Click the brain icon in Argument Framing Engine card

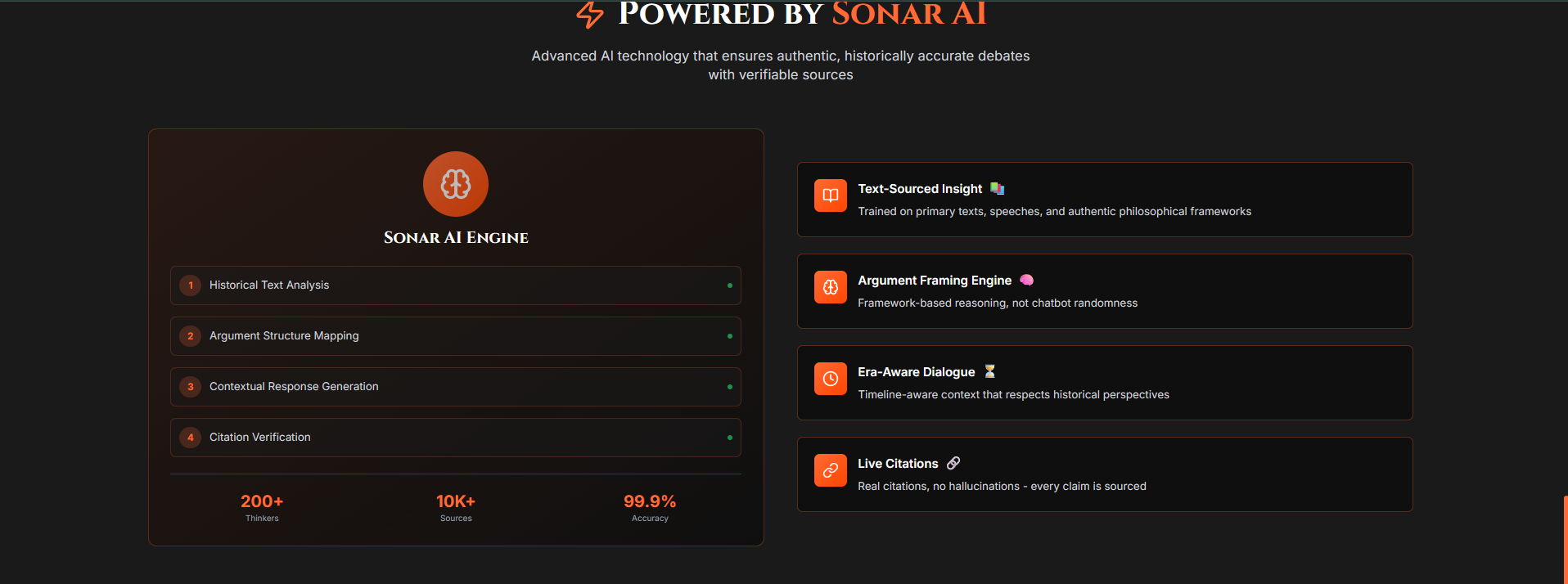pyautogui.click(x=831, y=287)
